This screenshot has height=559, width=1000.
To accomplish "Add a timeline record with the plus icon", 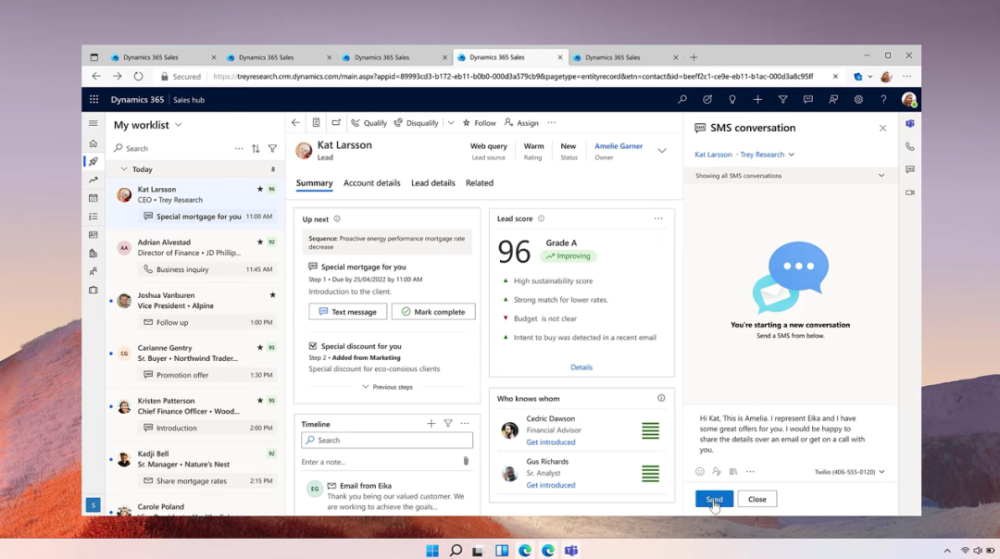I will pyautogui.click(x=431, y=424).
